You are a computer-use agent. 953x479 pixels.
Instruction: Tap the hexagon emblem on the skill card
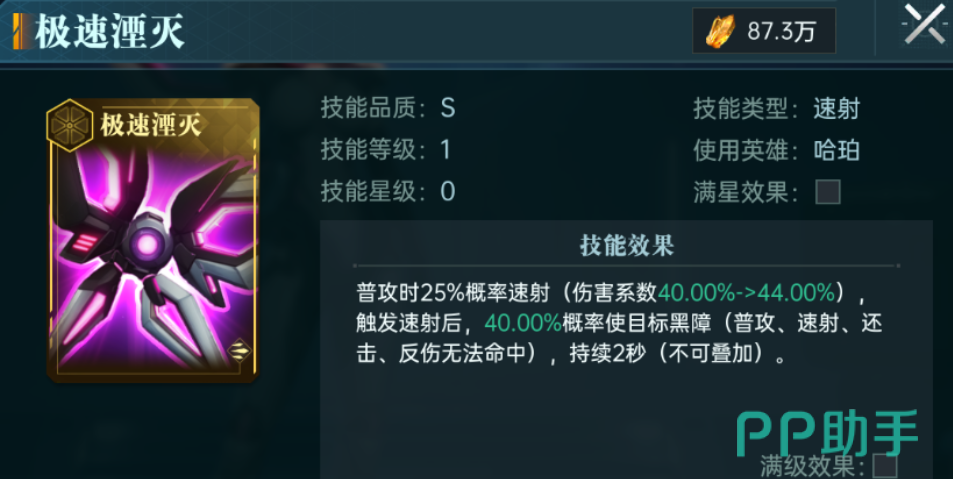click(x=69, y=125)
